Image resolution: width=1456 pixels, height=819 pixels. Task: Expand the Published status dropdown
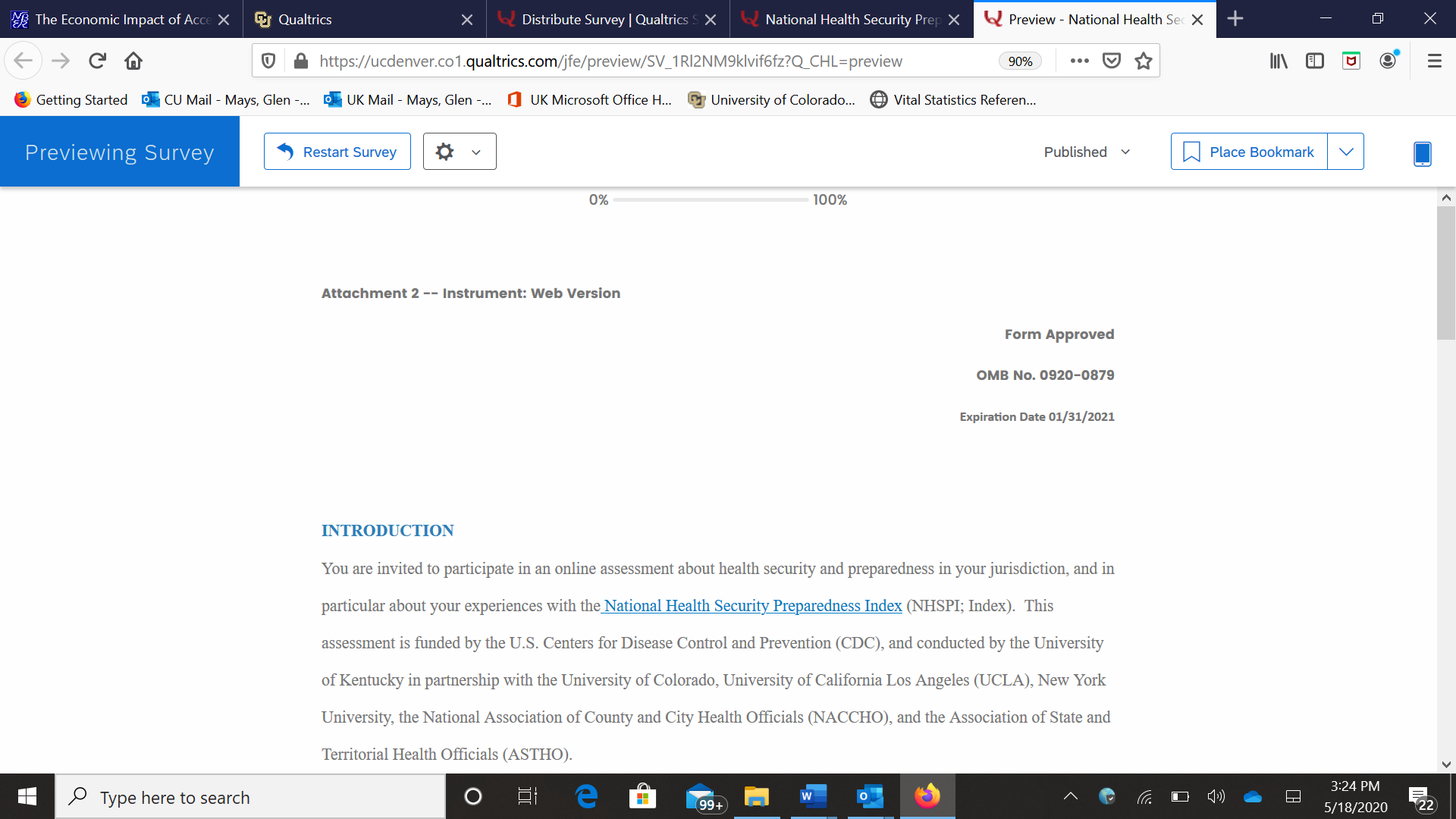pyautogui.click(x=1087, y=152)
